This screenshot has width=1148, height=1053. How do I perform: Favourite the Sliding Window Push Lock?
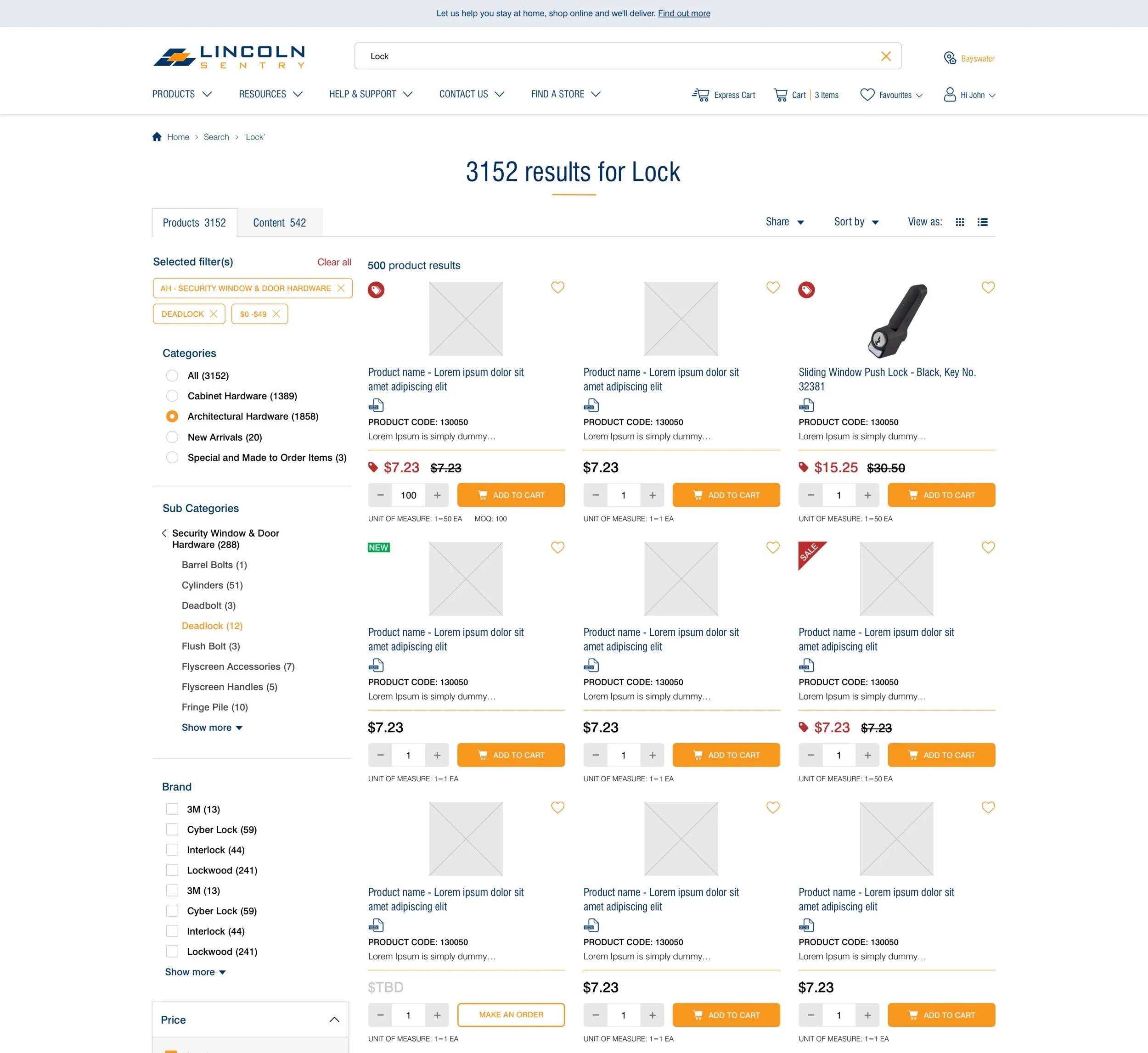[988, 288]
